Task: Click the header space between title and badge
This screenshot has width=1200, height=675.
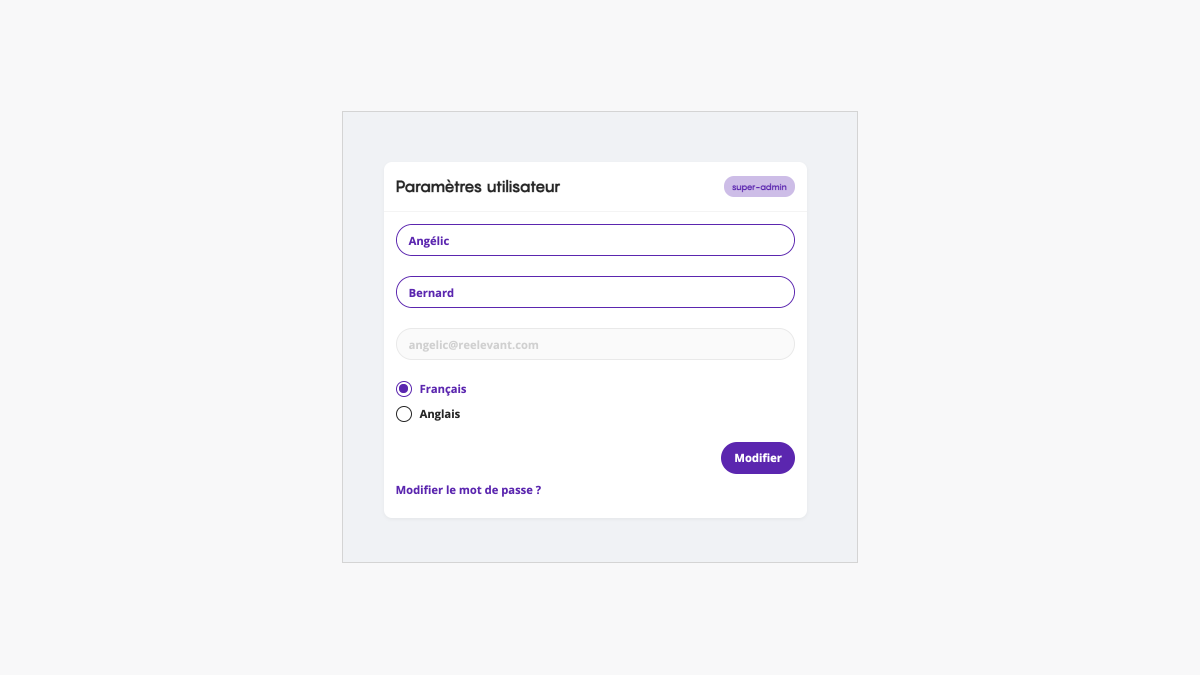Action: coord(640,187)
